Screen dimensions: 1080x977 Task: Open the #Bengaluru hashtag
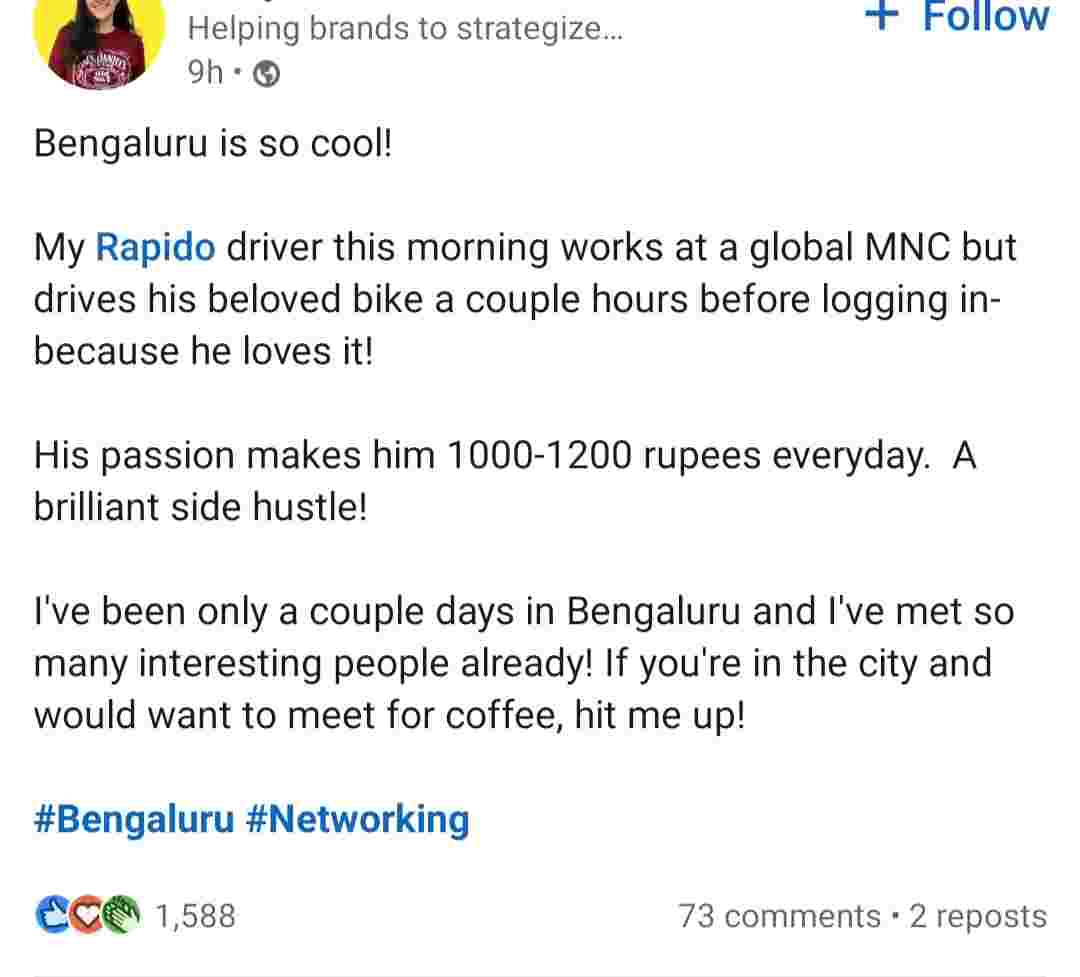(134, 819)
